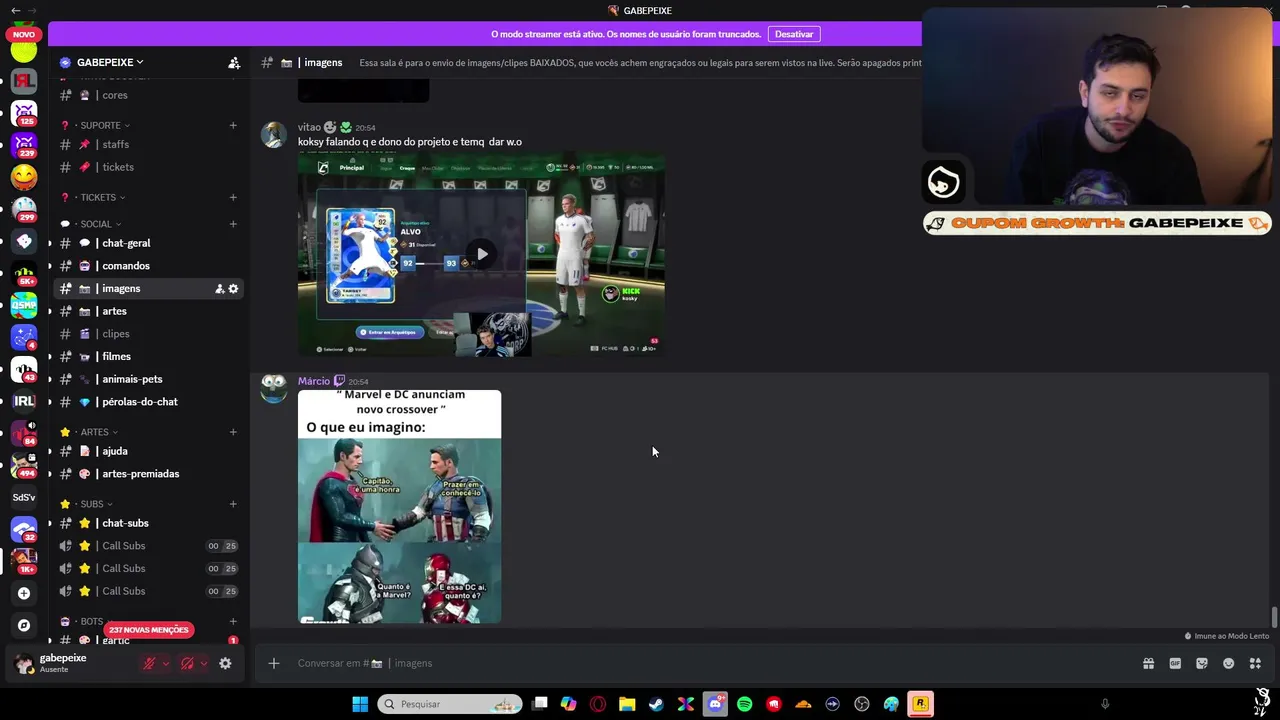Image resolution: width=1280 pixels, height=720 pixels.
Task: Open the discover servers compass icon
Action: point(24,625)
